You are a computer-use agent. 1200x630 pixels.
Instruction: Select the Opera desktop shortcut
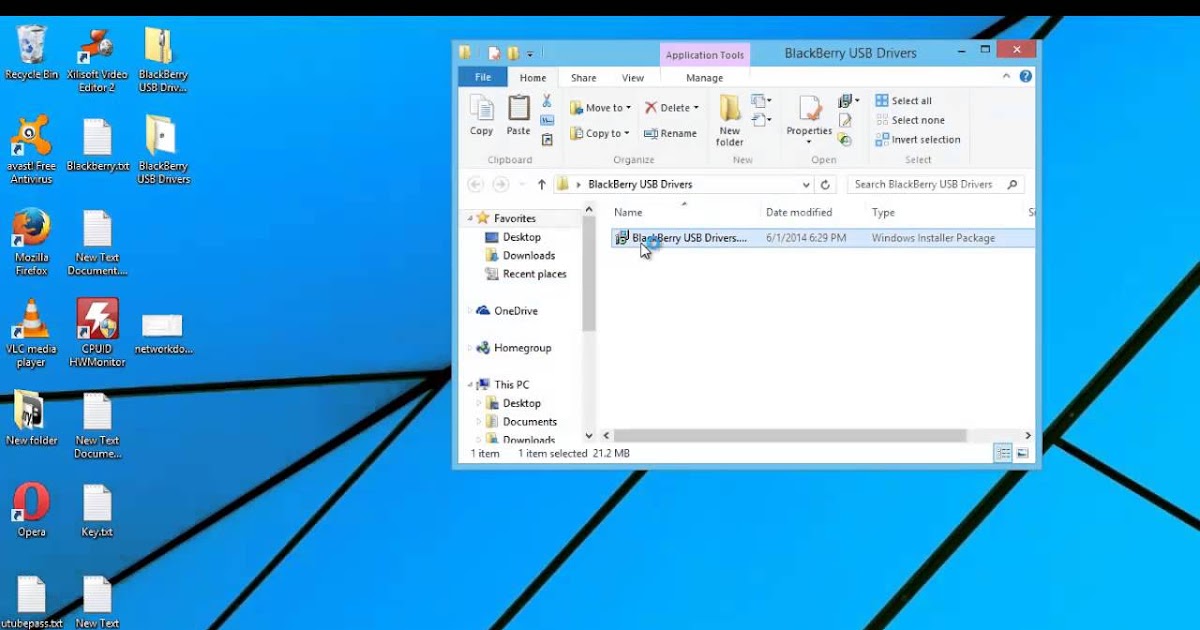click(31, 510)
